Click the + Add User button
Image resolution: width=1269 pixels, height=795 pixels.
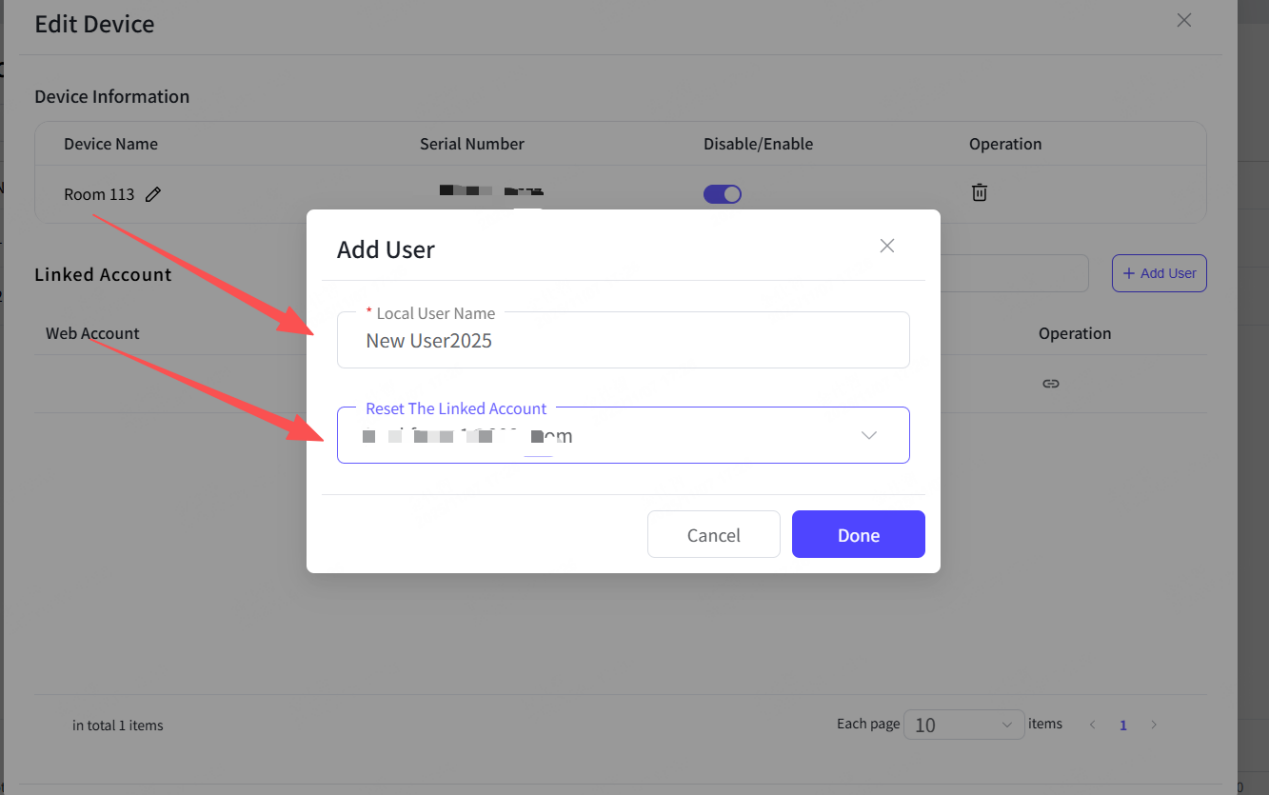[1159, 273]
